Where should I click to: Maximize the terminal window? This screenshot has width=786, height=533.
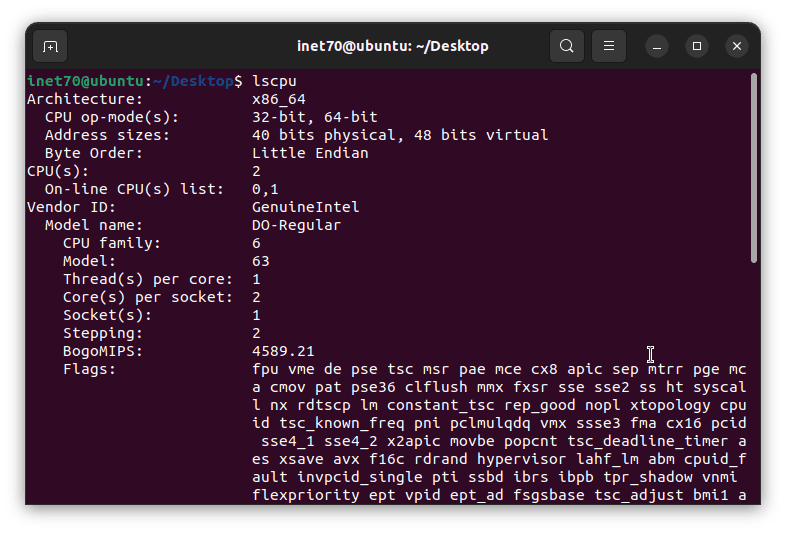point(697,46)
